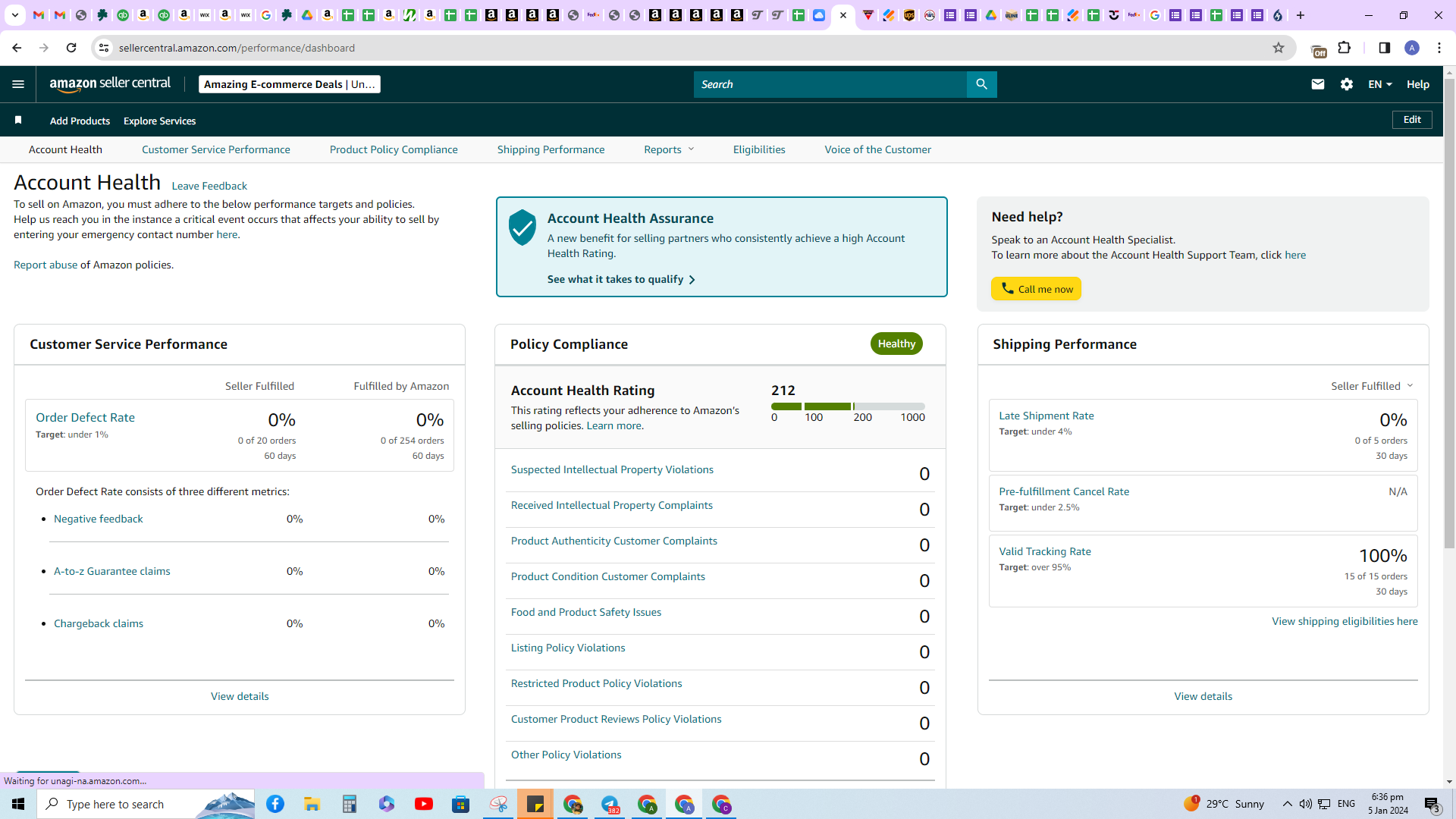Click the Account Health Assurance shield icon
Screen dimensions: 1456x819
pyautogui.click(x=522, y=227)
